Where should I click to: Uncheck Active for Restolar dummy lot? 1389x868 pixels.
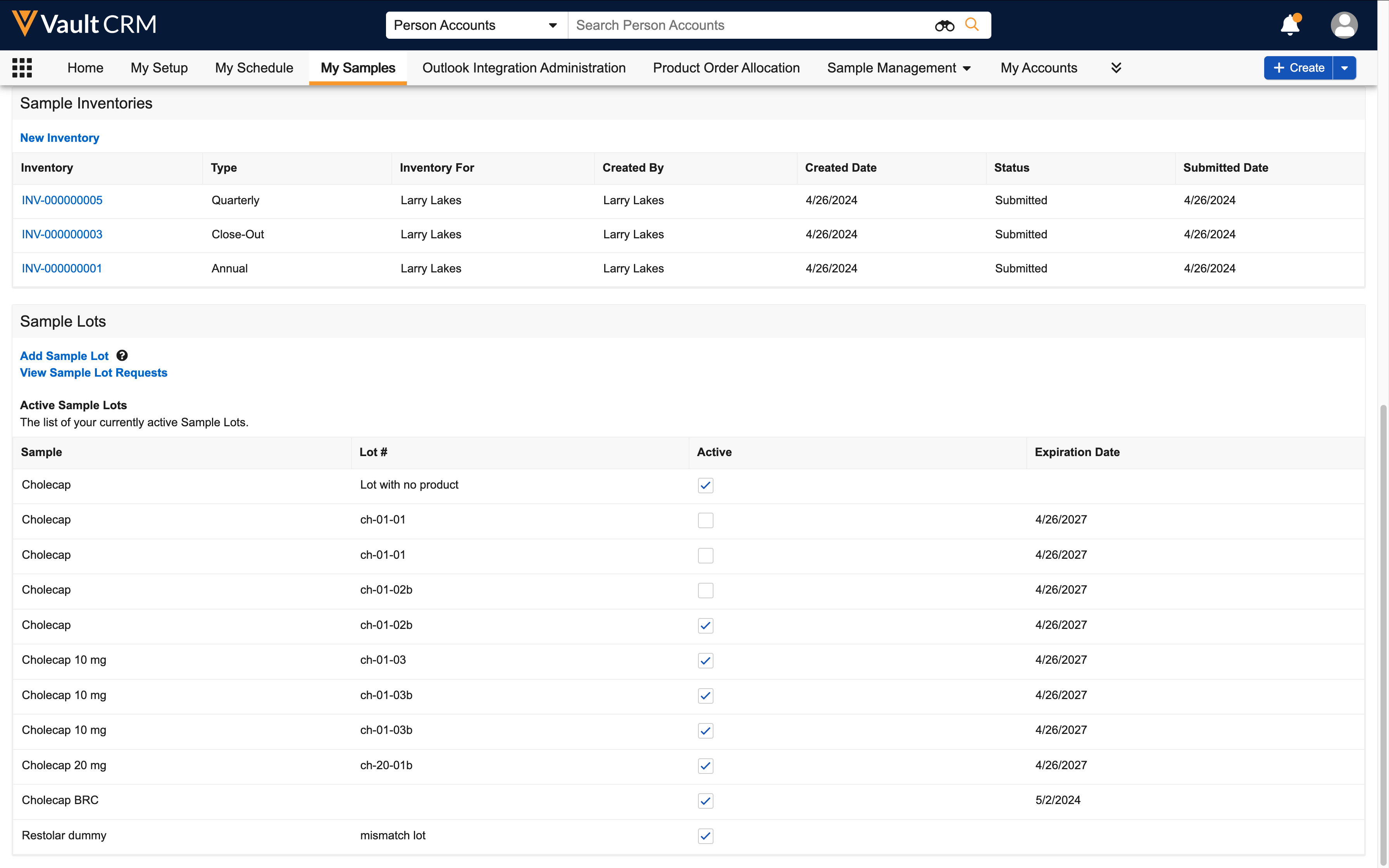coord(705,837)
